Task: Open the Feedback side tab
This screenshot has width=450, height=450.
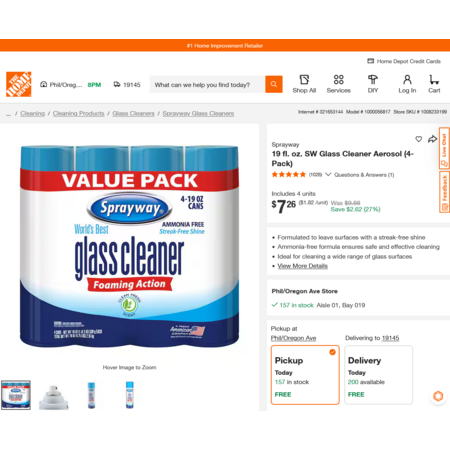Action: click(444, 192)
